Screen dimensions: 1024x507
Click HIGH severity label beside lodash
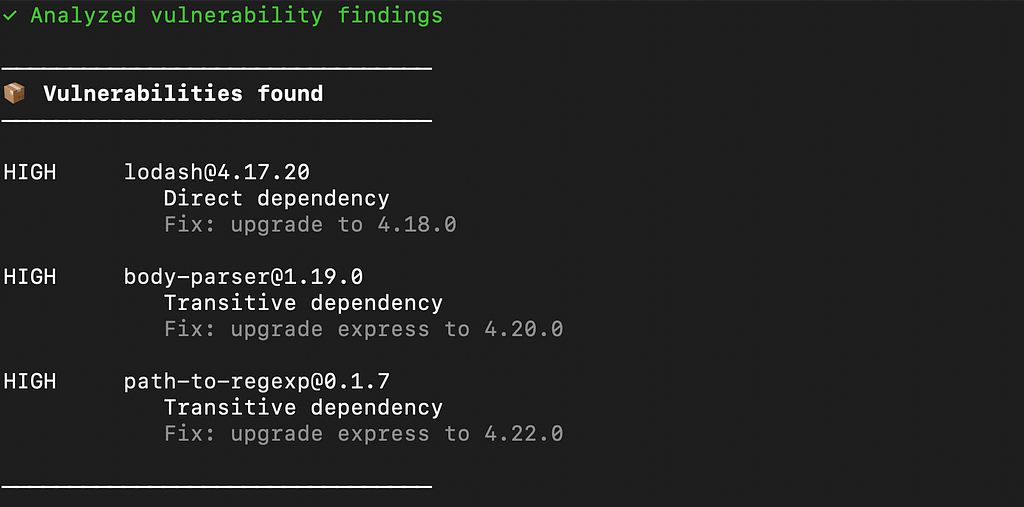[30, 172]
